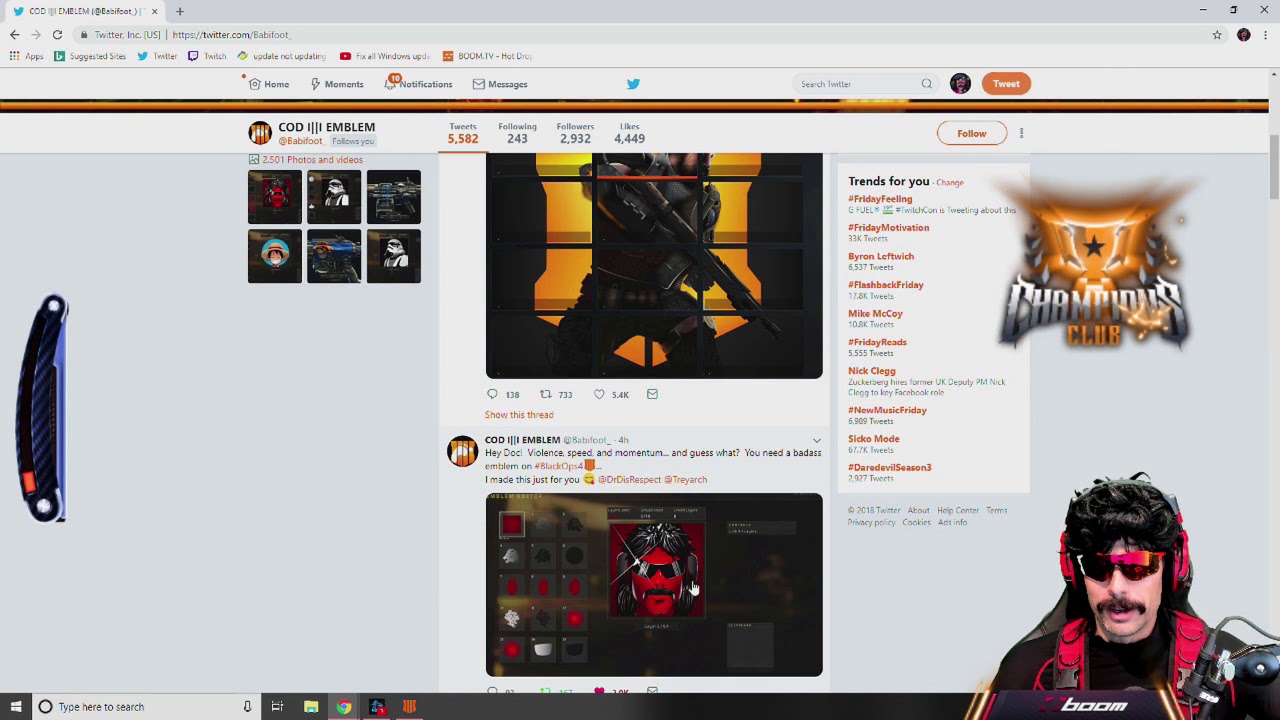Open the BOOM.TV bookmark
The width and height of the screenshot is (1280, 720).
point(487,56)
